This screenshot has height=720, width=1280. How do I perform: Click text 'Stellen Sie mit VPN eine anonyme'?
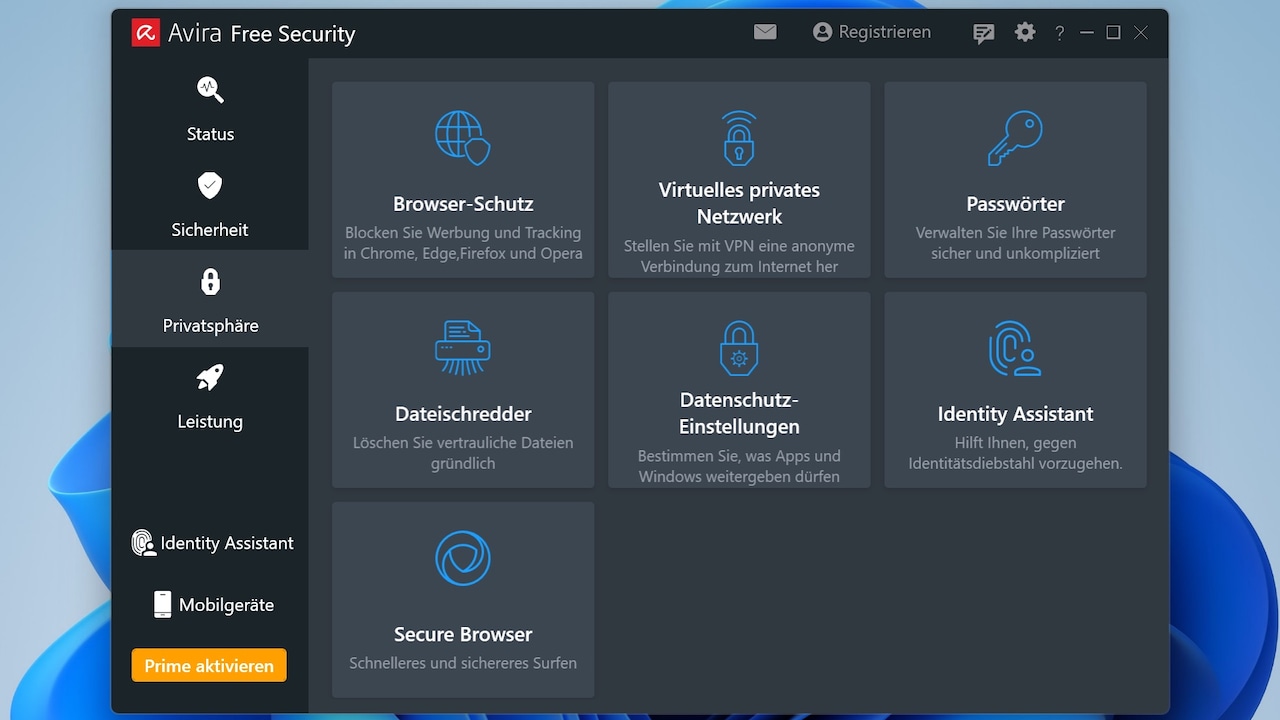[x=739, y=246]
